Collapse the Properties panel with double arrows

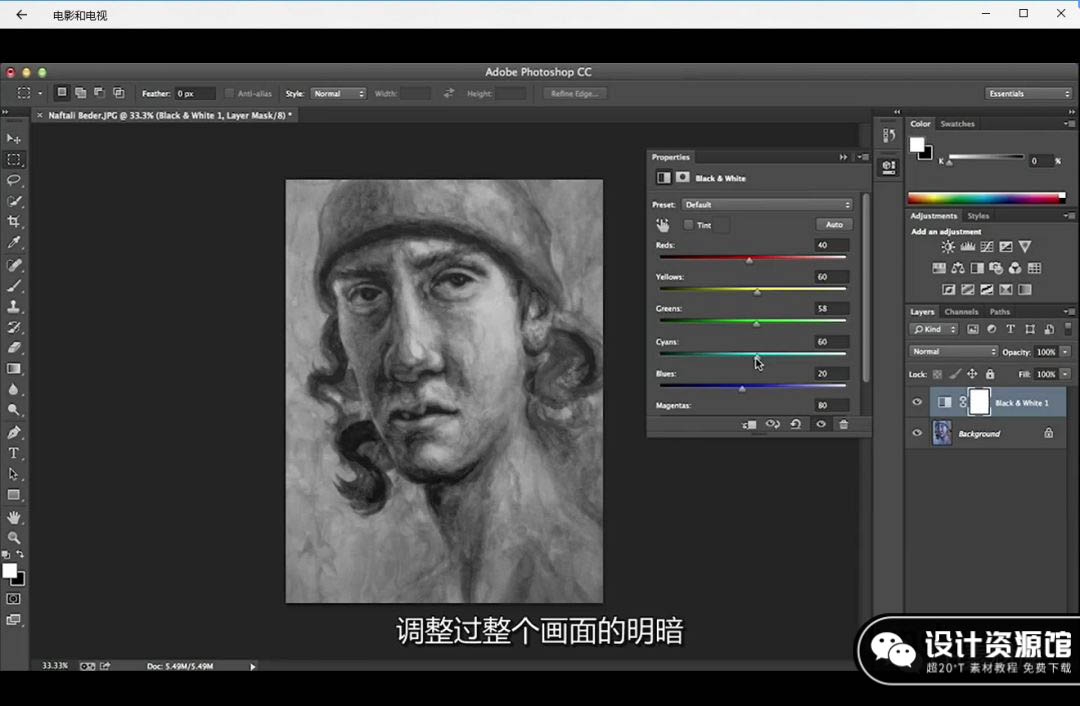coord(843,157)
